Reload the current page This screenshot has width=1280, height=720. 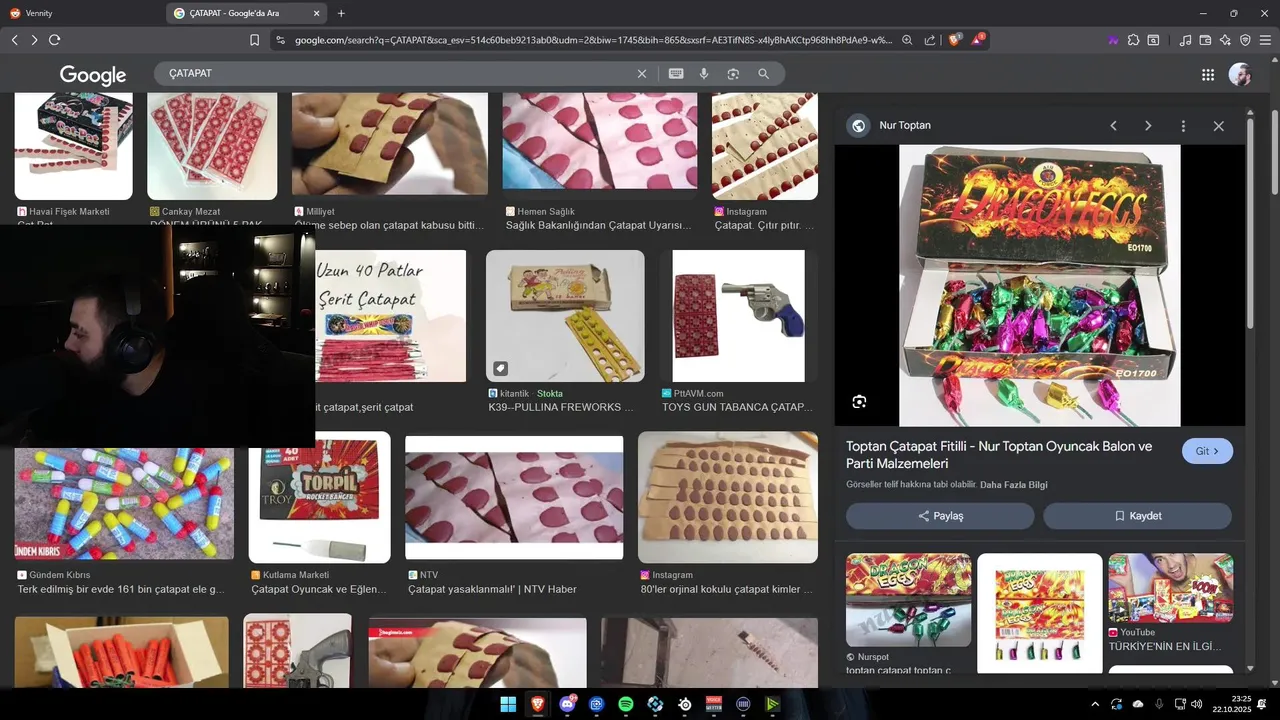point(54,40)
